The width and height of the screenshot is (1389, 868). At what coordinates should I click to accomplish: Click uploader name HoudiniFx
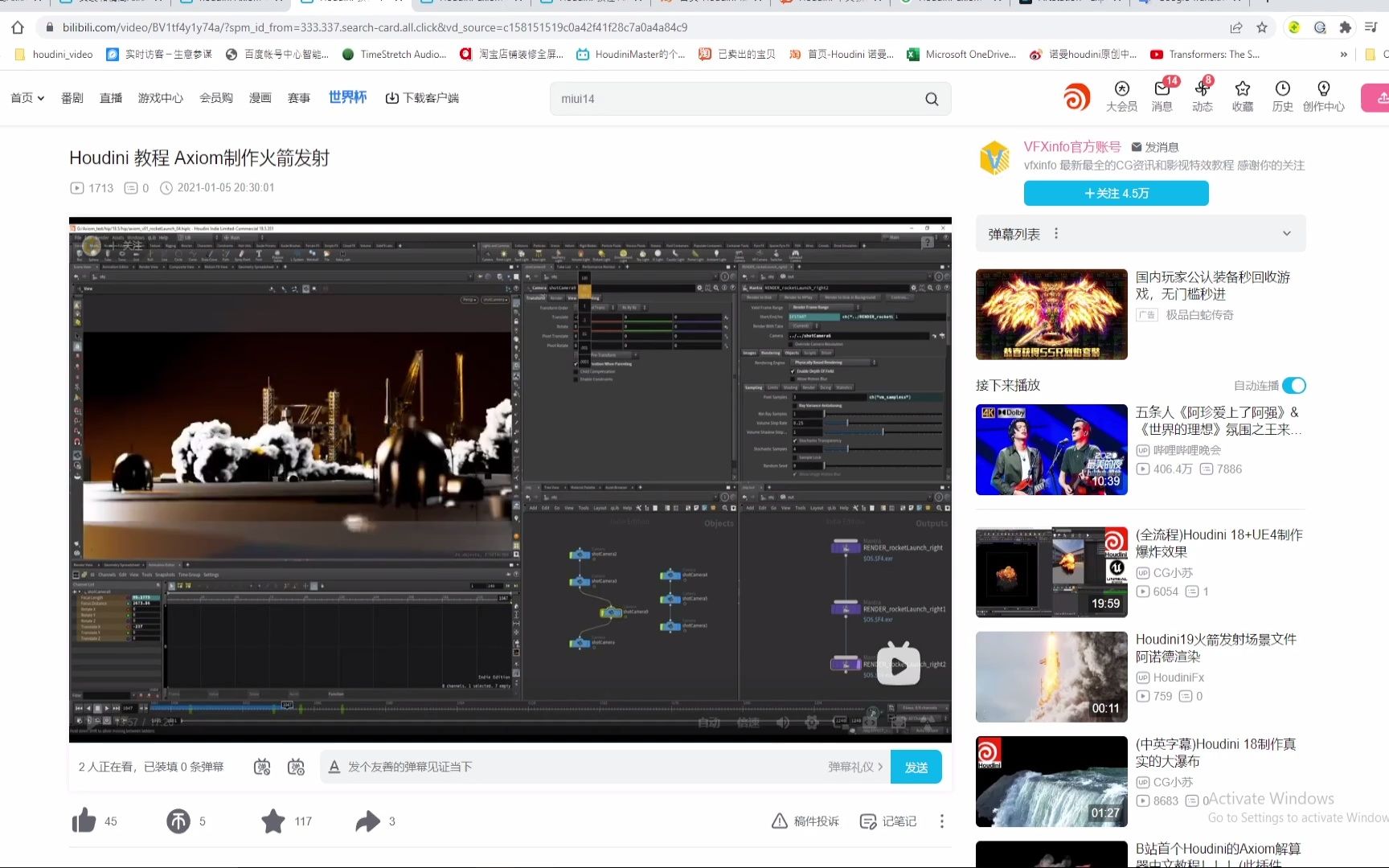1178,678
